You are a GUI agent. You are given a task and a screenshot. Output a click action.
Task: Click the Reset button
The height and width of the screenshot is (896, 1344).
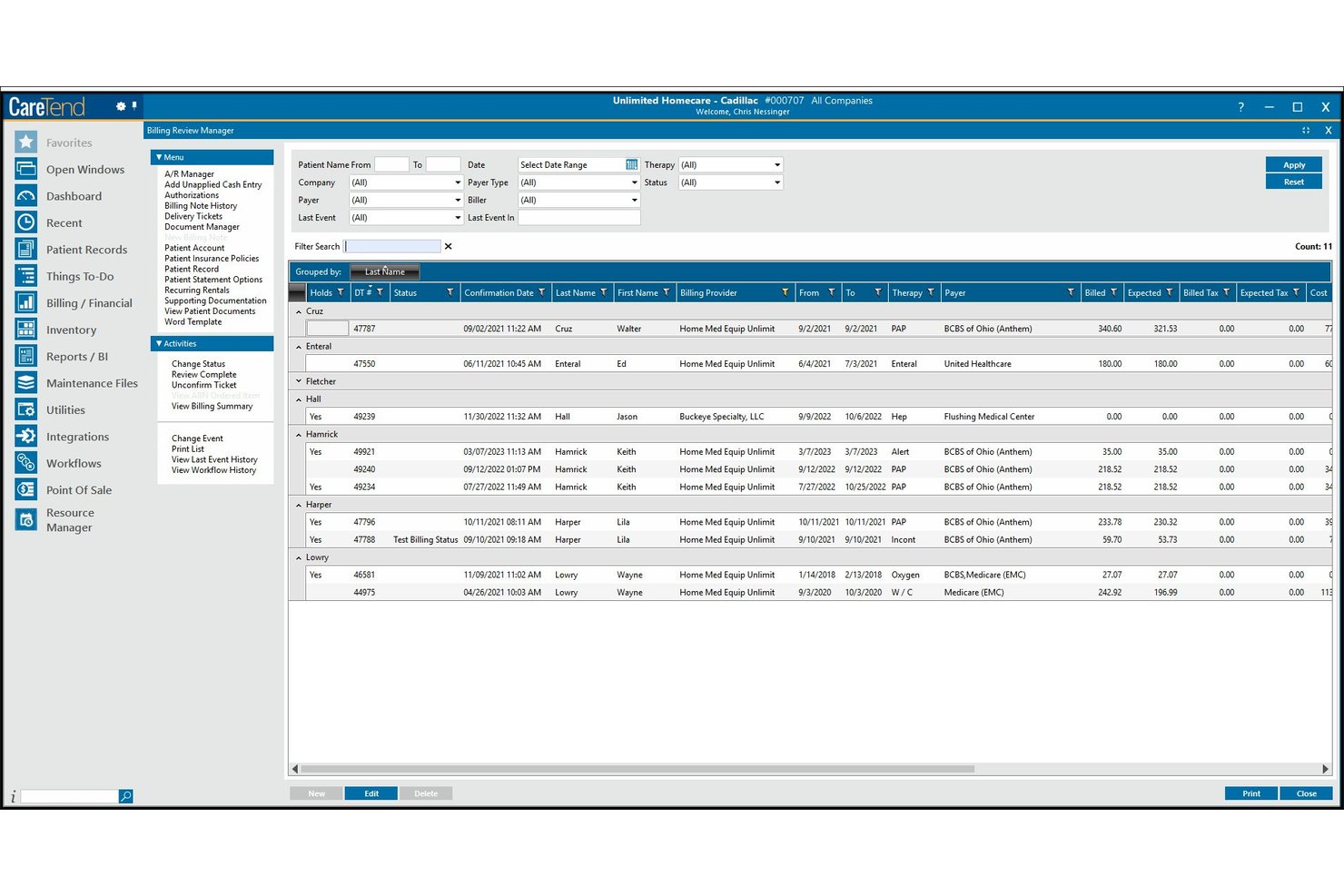click(x=1293, y=182)
